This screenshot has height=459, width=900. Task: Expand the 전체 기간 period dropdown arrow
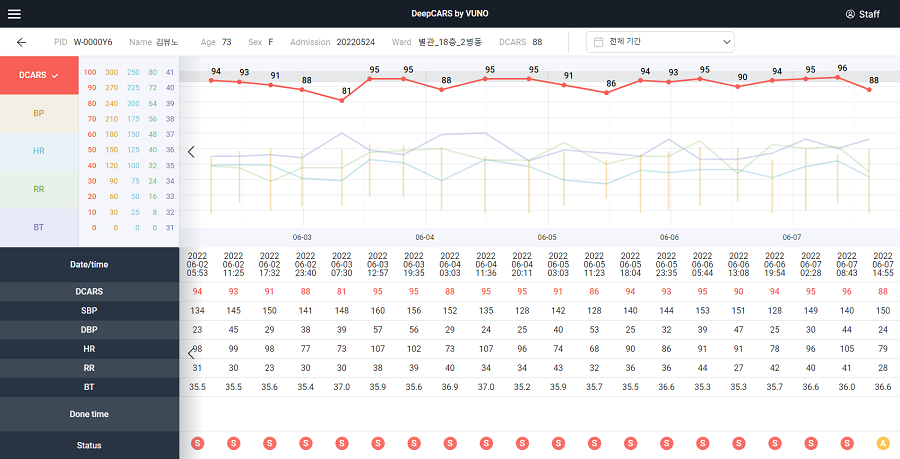(724, 42)
